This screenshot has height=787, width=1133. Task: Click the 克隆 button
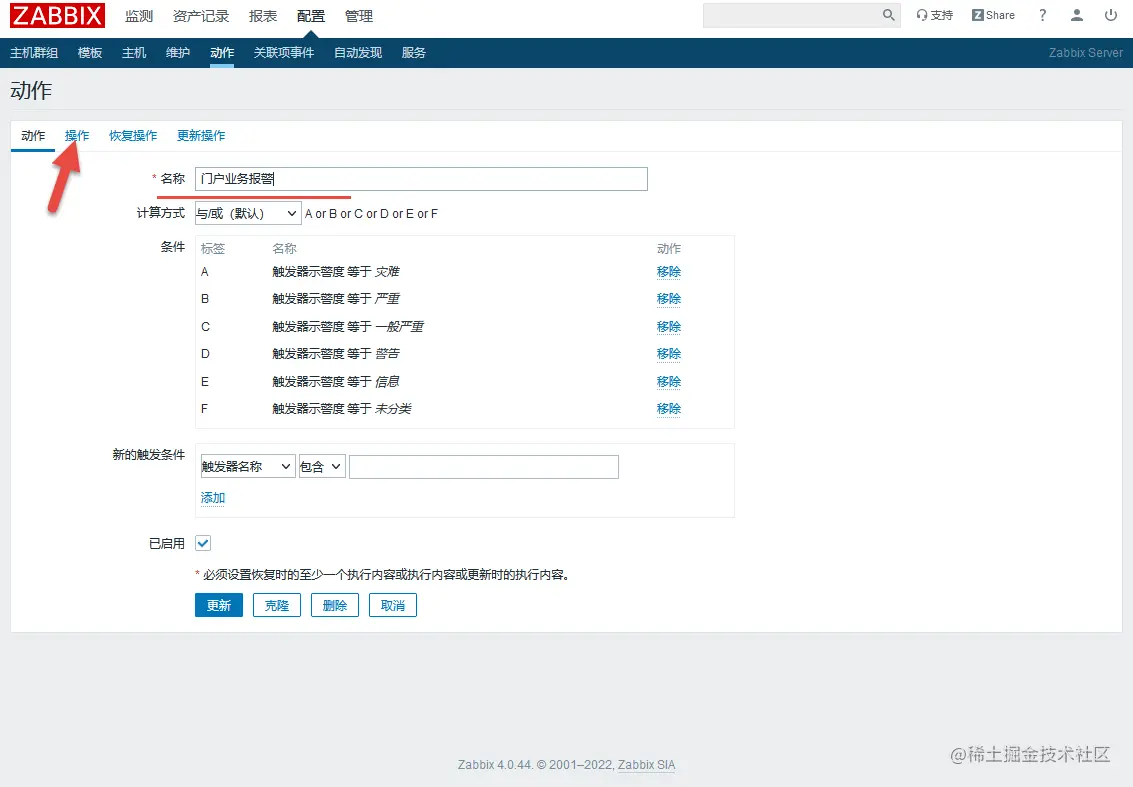[x=277, y=605]
